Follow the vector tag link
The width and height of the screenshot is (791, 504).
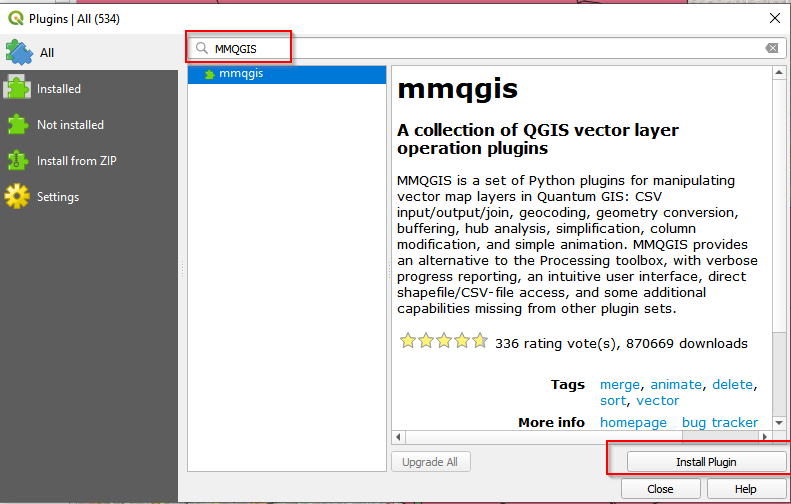(x=657, y=401)
